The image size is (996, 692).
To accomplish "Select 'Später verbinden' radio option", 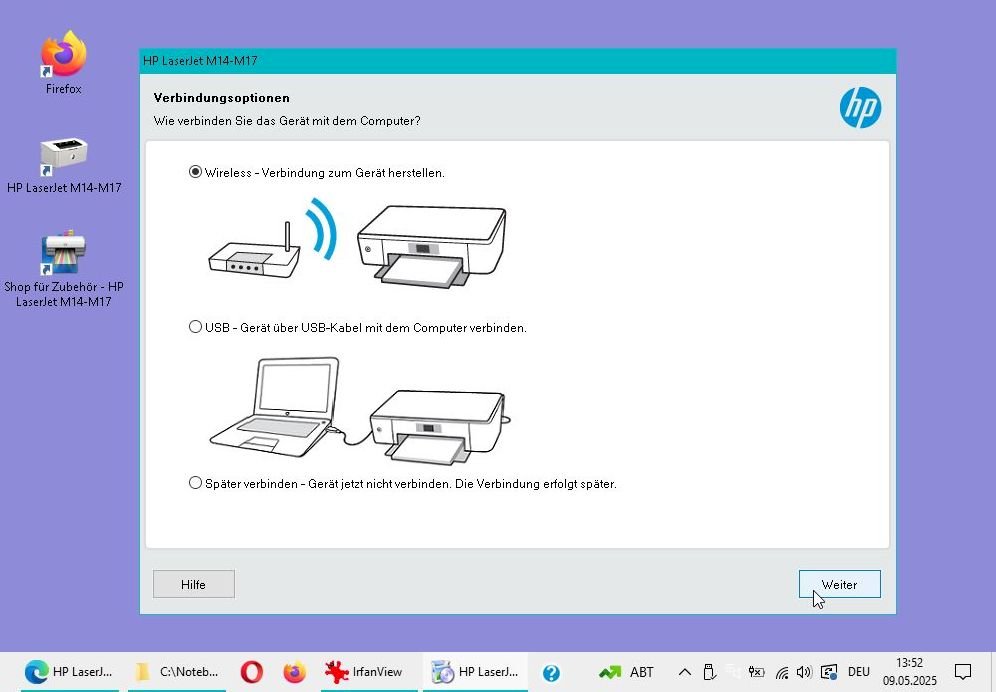I will tap(196, 483).
